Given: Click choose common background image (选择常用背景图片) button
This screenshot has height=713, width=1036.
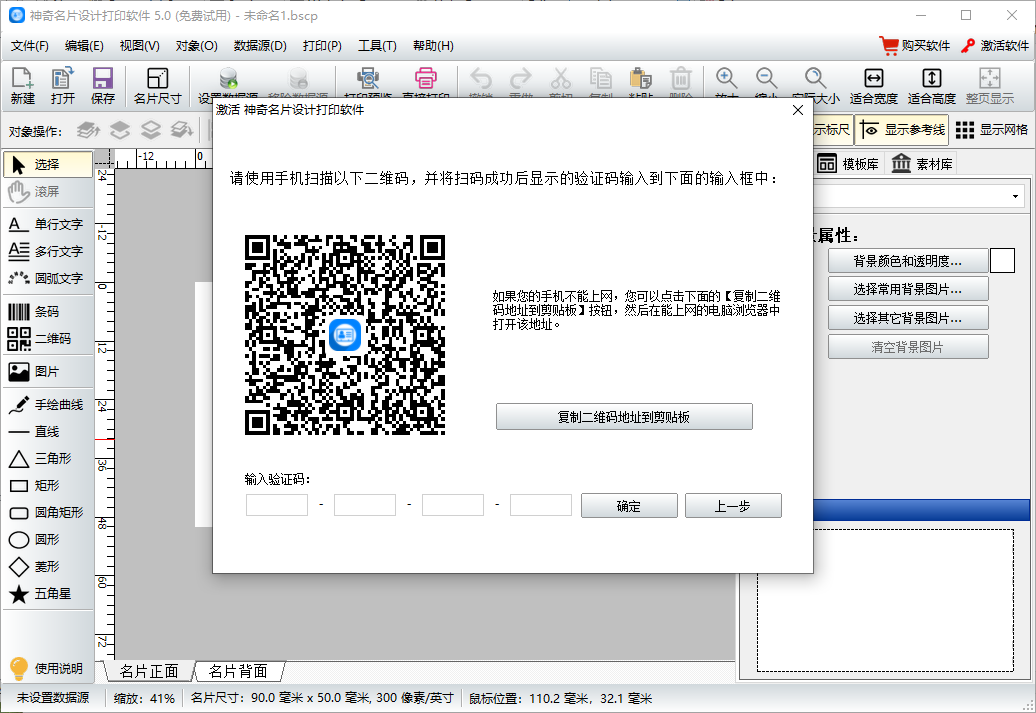Looking at the screenshot, I should [x=908, y=289].
